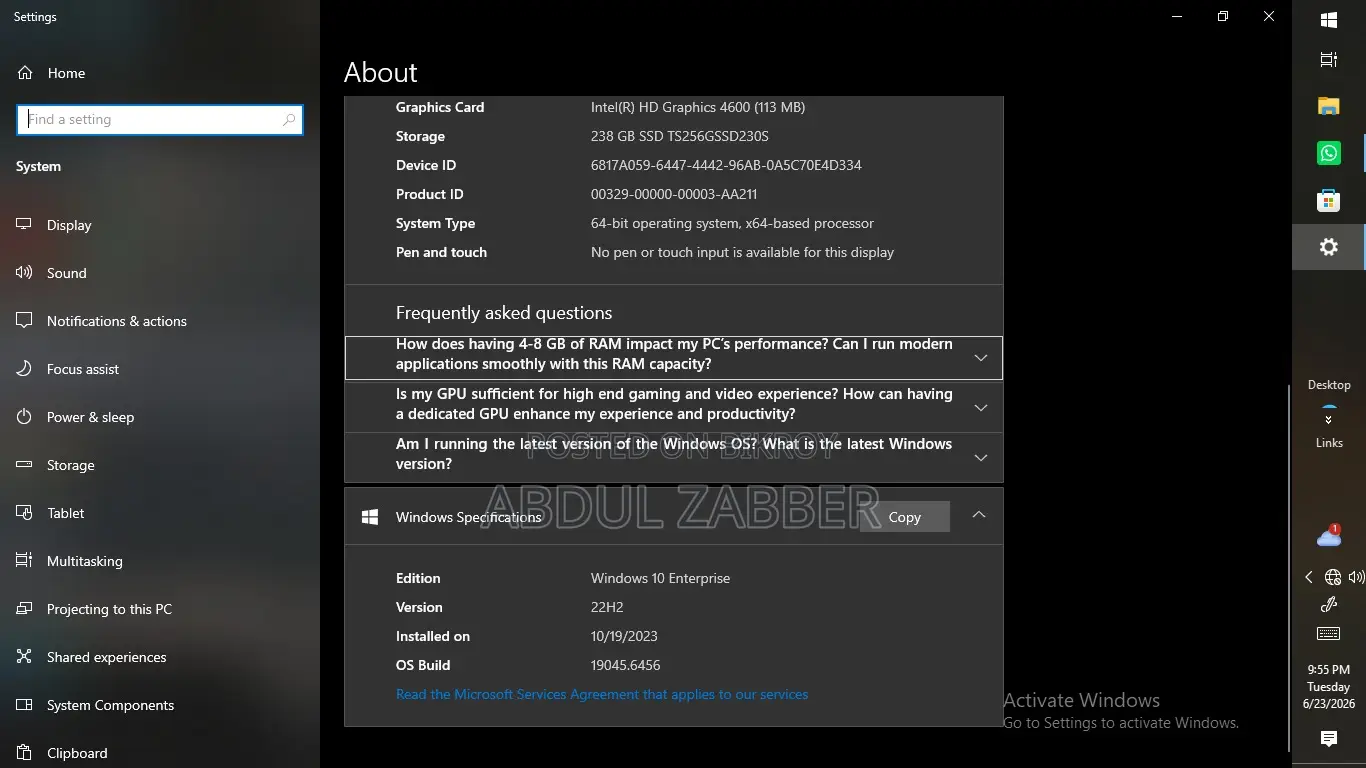Viewport: 1366px width, 768px height.
Task: Select the Device ID value text
Action: tap(726, 165)
